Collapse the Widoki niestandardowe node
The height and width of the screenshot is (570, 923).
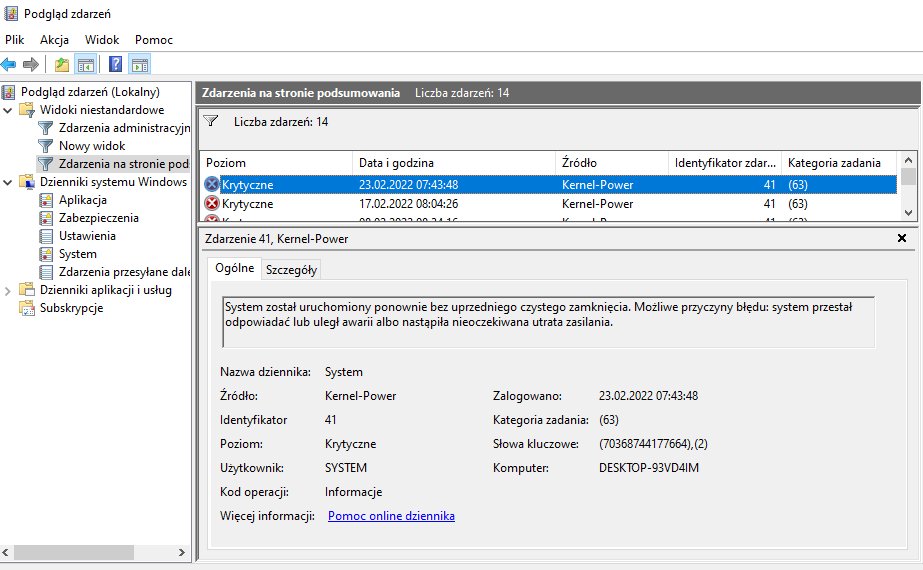coord(8,110)
